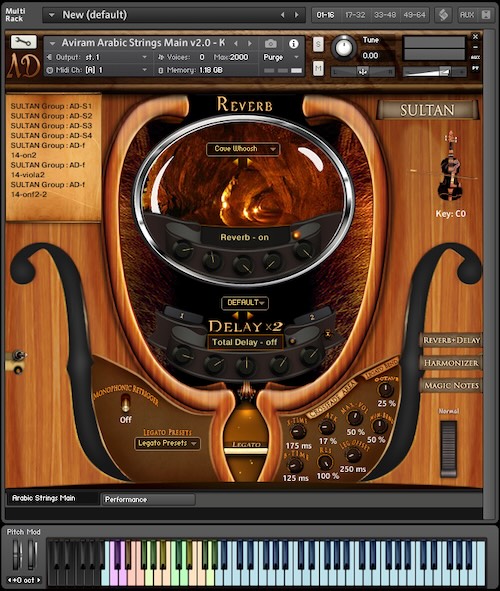Click the hourglass sync icon beside Delay
Image resolution: width=500 pixels, height=591 pixels.
(x=328, y=334)
